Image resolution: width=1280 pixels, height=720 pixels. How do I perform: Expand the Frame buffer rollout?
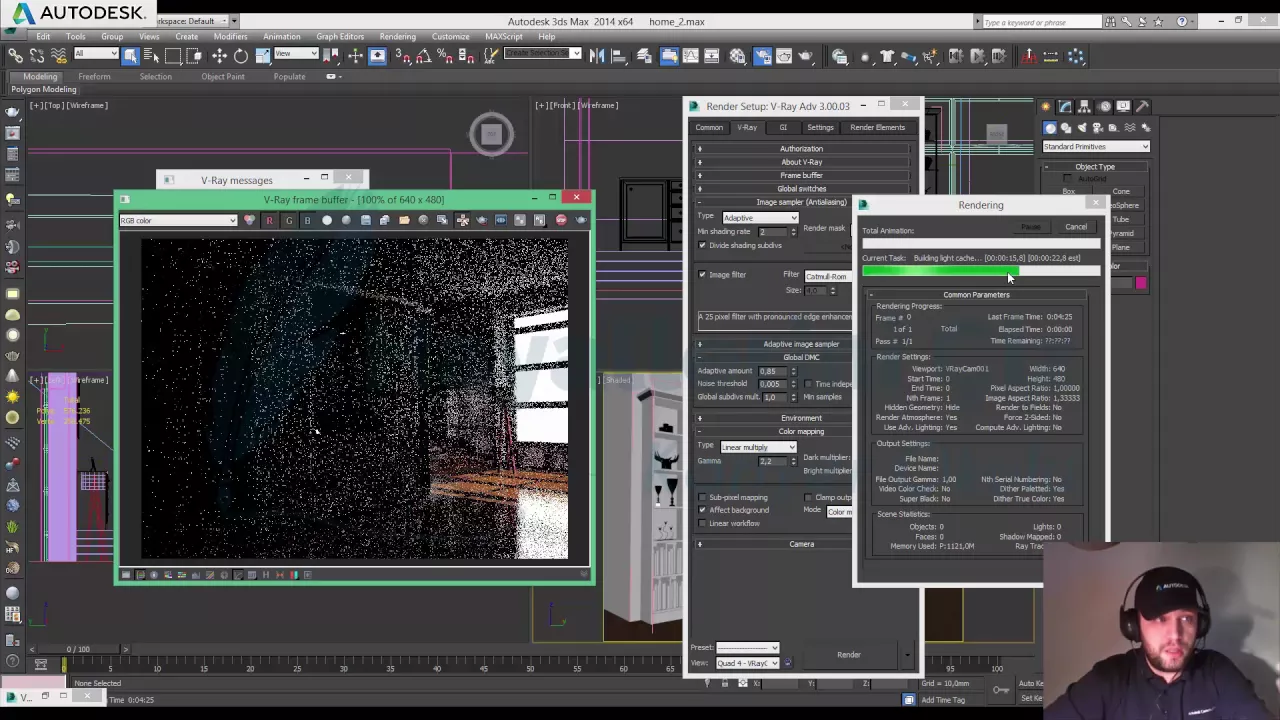801,176
